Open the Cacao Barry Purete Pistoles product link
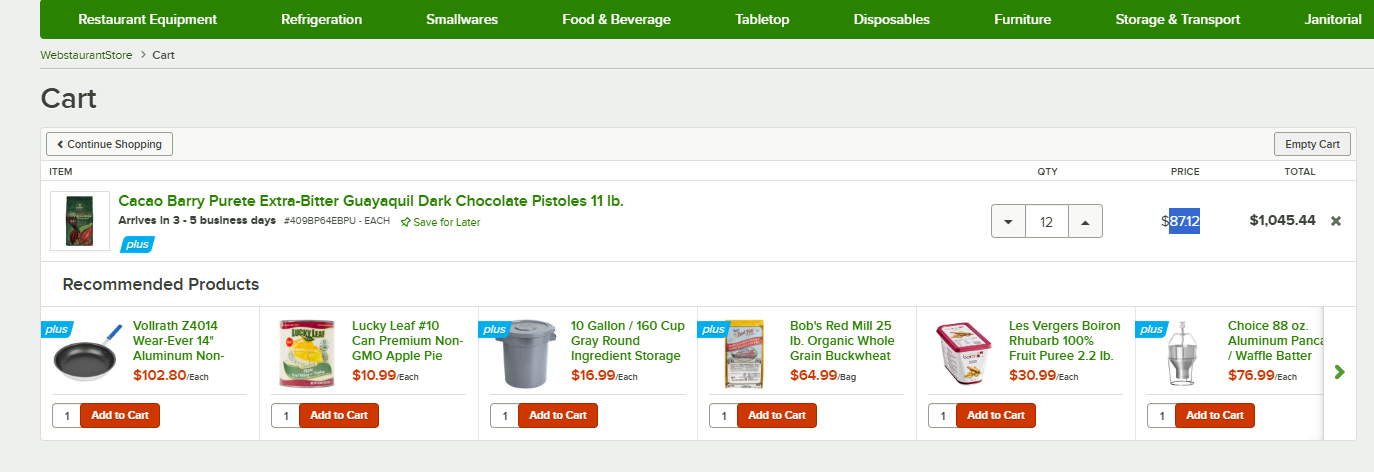Viewport: 1374px width, 472px height. click(371, 201)
